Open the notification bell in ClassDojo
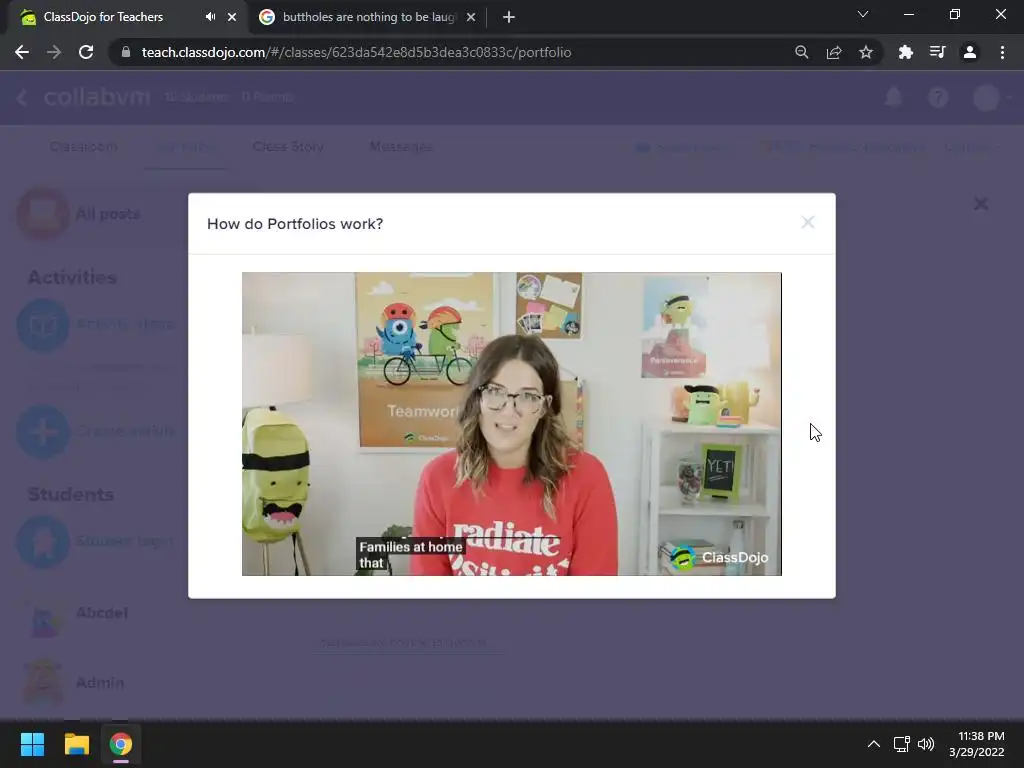 point(893,97)
